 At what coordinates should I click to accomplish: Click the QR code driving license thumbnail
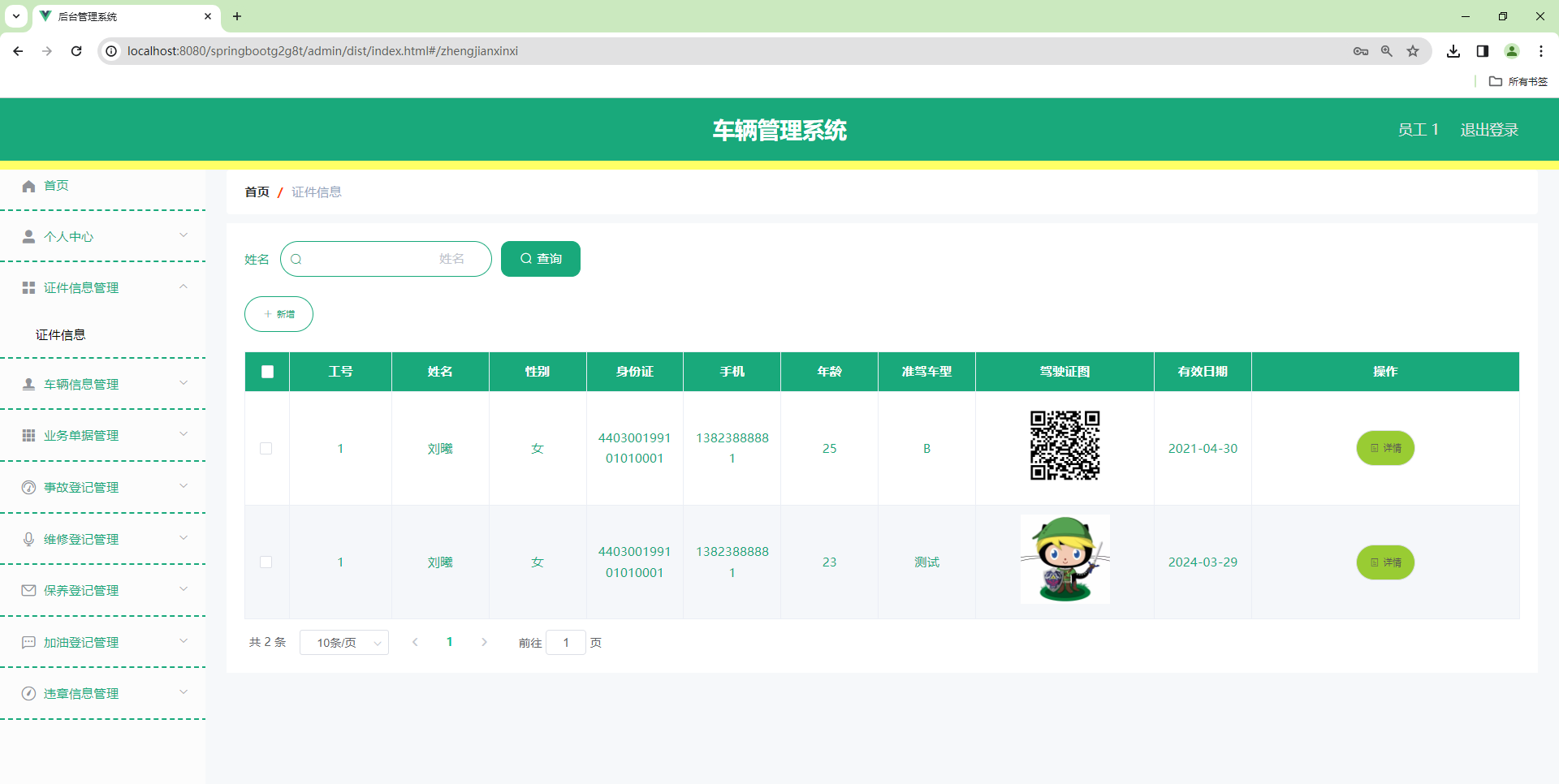pos(1065,446)
